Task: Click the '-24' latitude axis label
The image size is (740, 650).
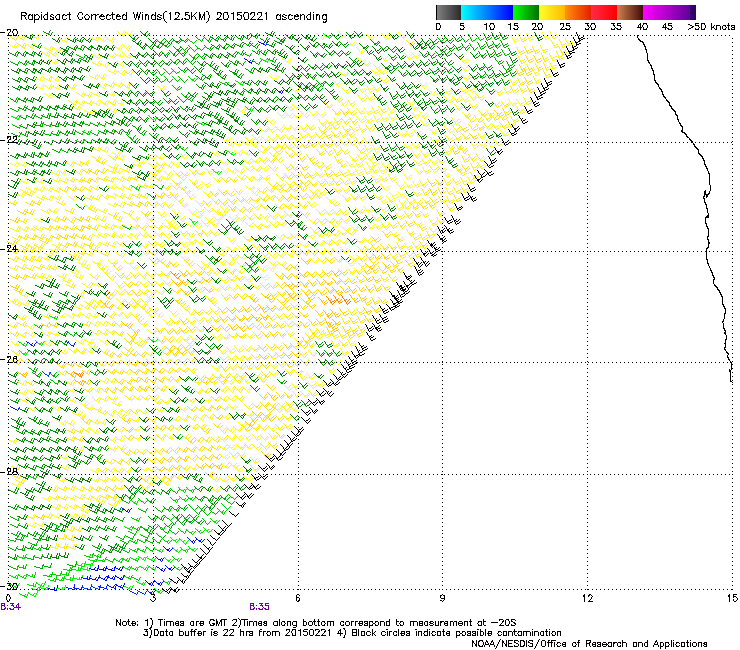Action: click(9, 249)
